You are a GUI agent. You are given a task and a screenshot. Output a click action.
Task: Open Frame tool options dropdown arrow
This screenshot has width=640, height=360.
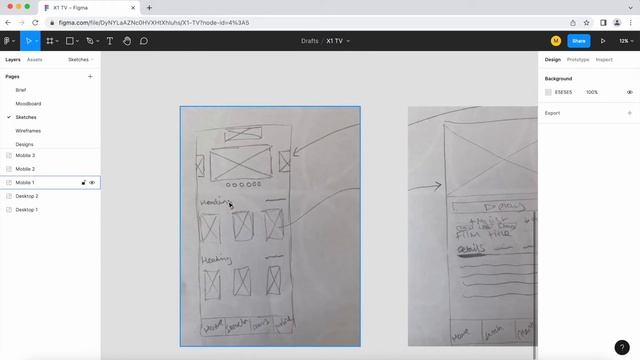click(x=57, y=41)
